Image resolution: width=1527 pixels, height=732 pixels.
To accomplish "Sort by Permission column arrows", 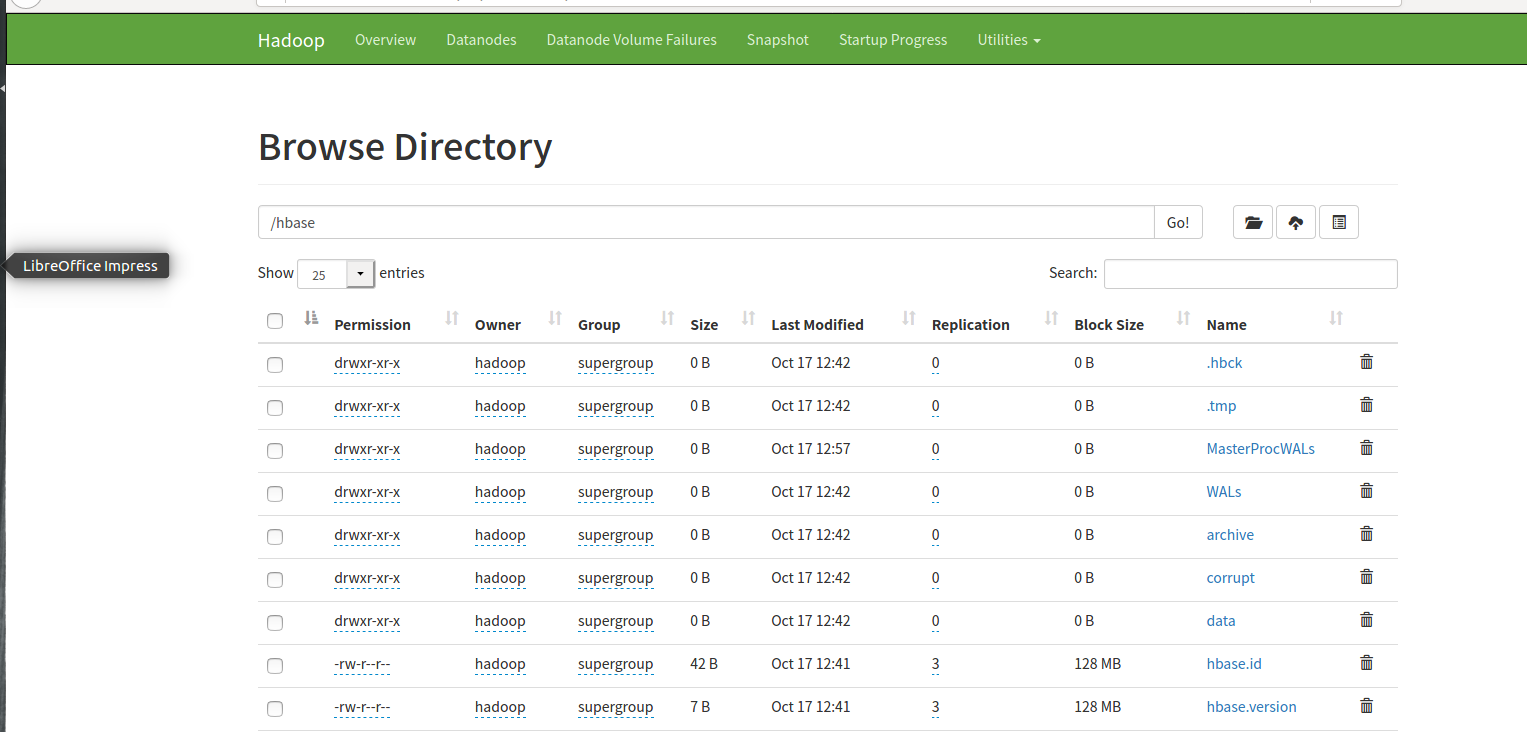I will [452, 319].
